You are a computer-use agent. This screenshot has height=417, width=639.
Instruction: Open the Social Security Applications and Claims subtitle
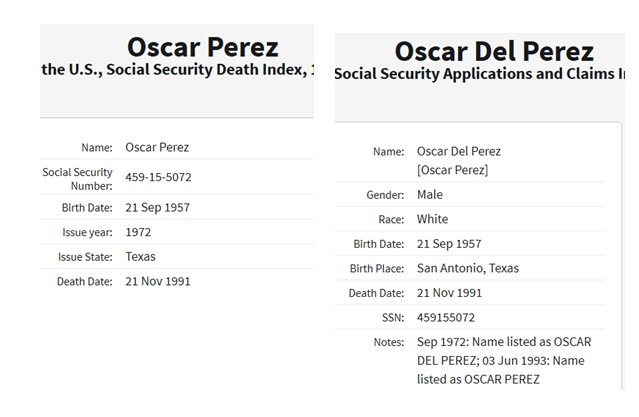coord(480,74)
